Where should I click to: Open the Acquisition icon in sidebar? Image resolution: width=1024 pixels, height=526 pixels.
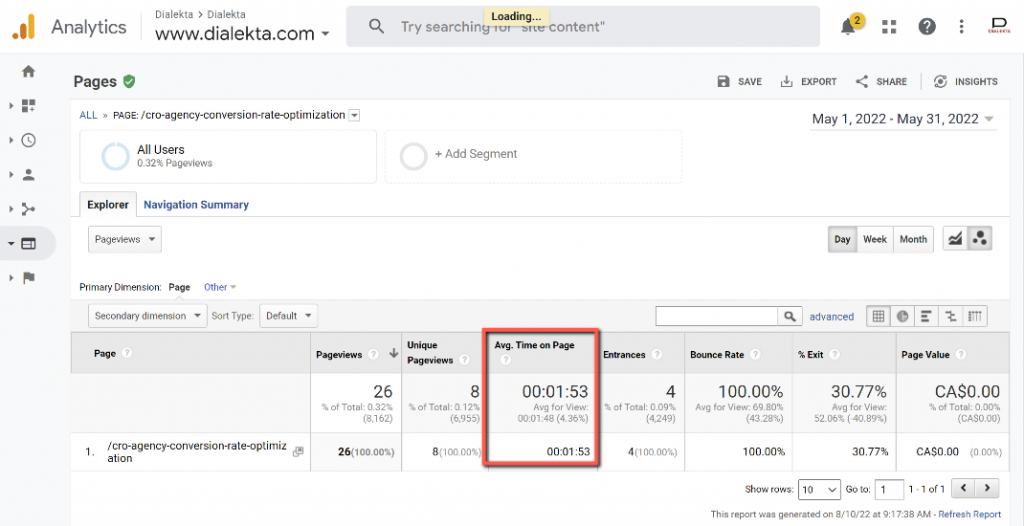click(28, 209)
